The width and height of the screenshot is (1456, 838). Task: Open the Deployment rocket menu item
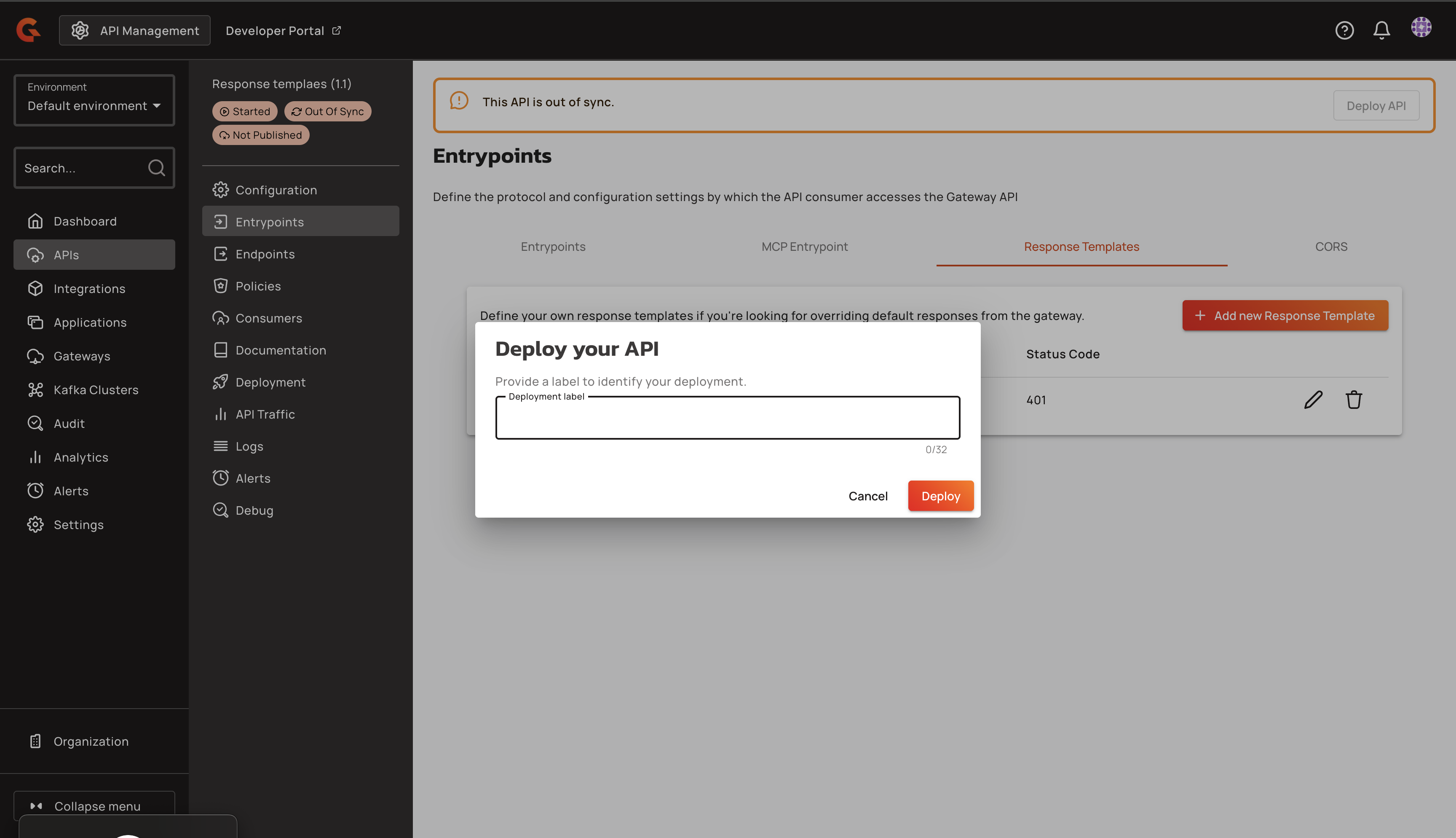[x=270, y=382]
